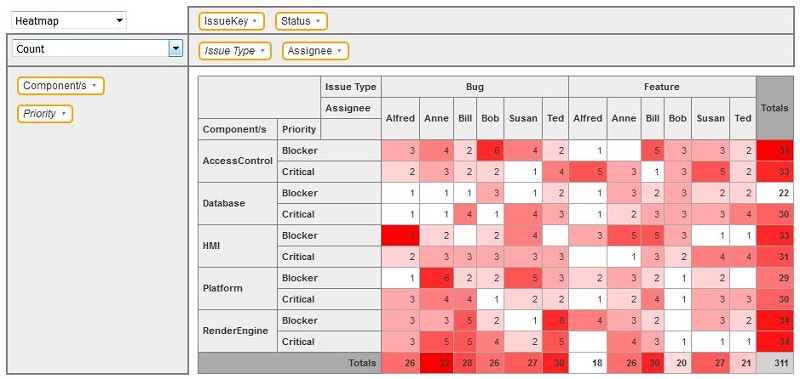Click the RenderEngine row header
Screen dimensions: 800x379
(x=238, y=331)
